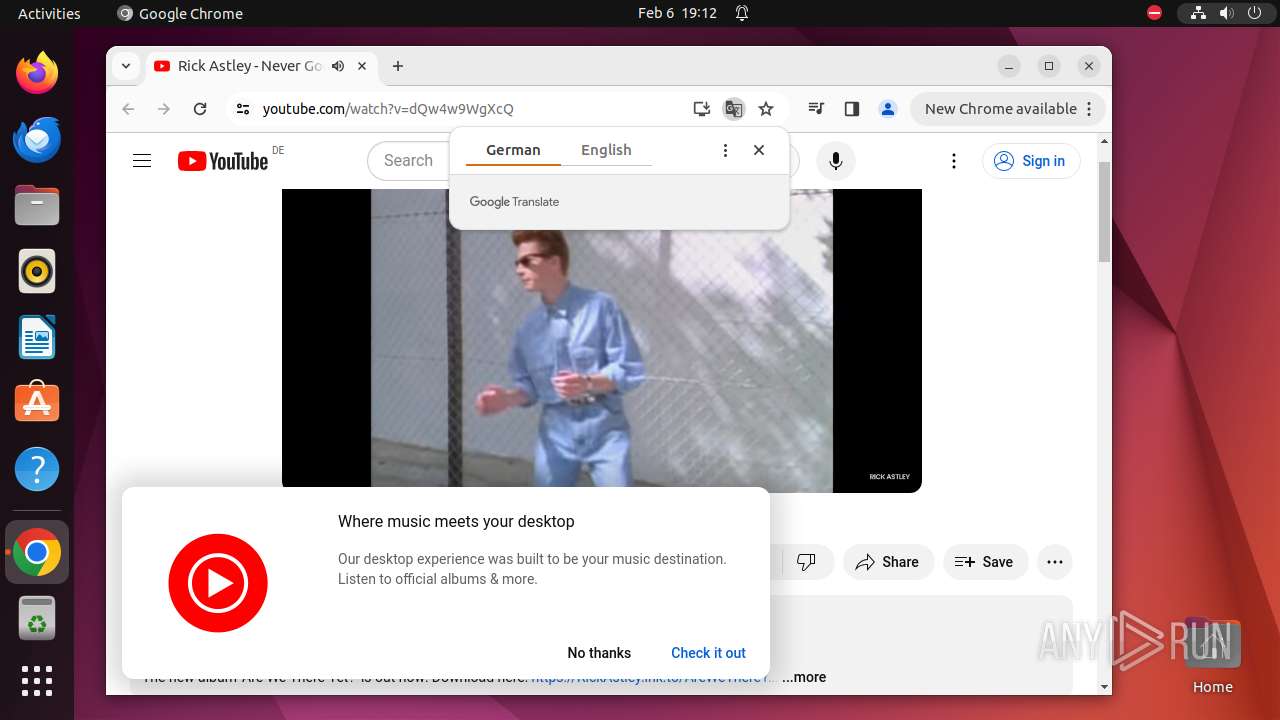1280x720 pixels.
Task: Open Rhythmbox music player in dock
Action: tap(37, 271)
